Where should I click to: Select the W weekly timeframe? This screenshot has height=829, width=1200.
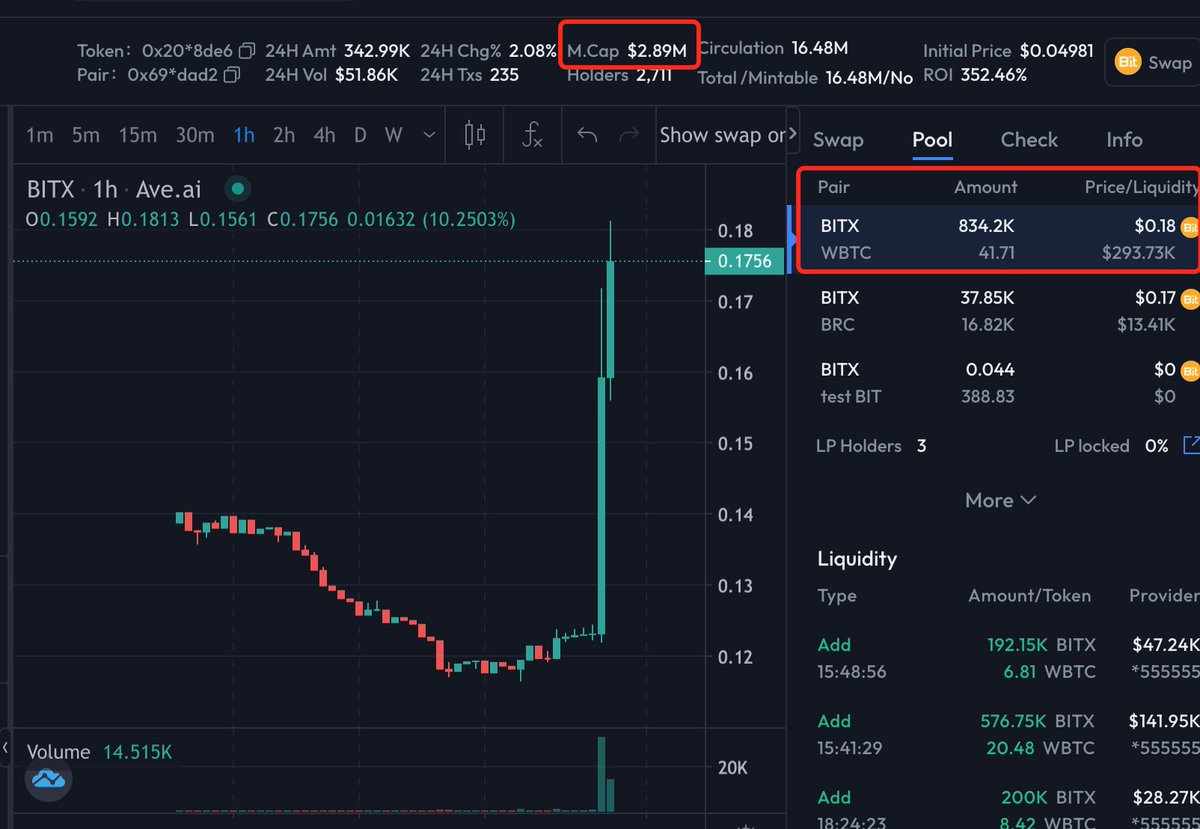tap(394, 135)
